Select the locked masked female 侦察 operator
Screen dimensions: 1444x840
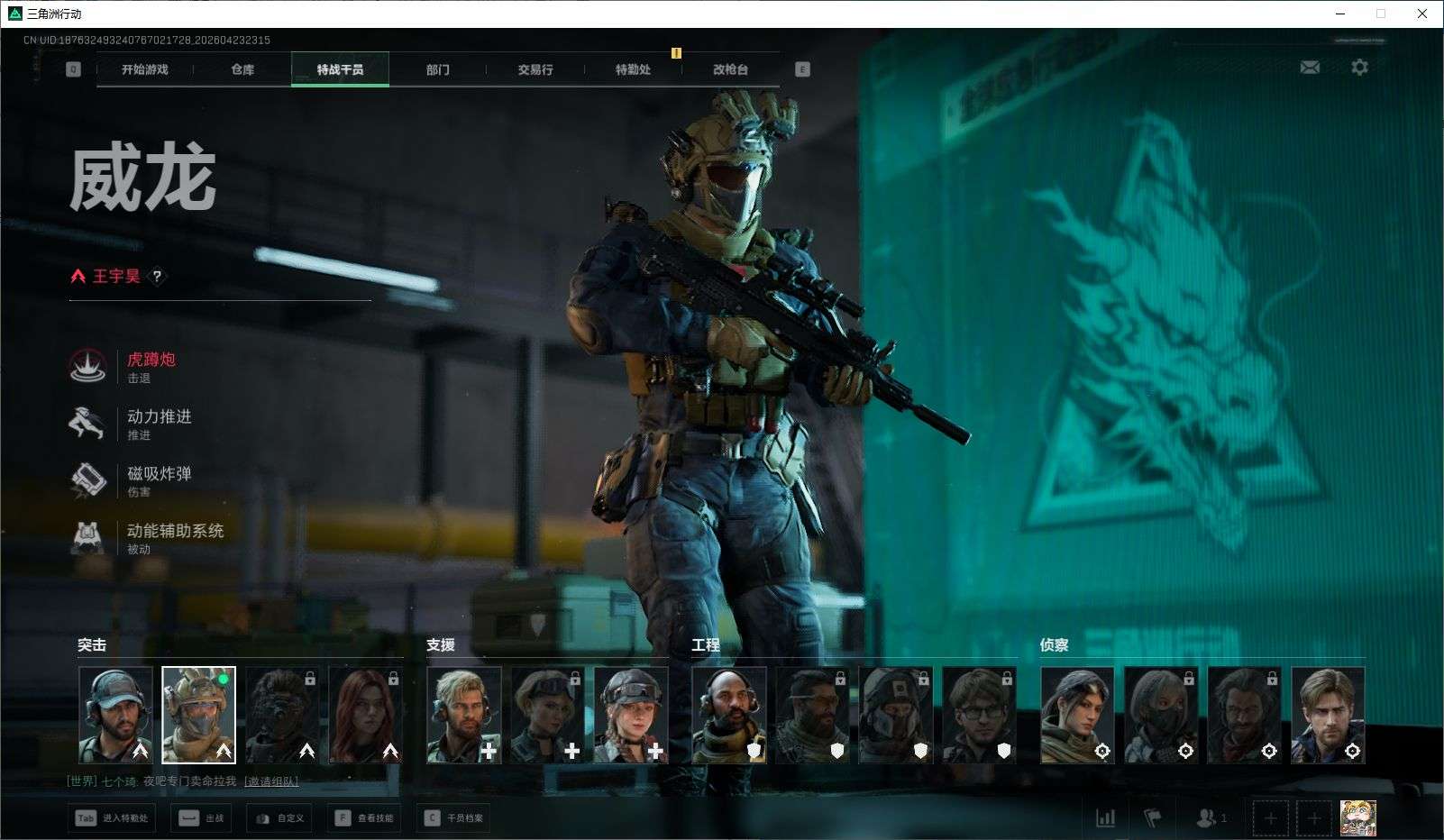point(1161,715)
